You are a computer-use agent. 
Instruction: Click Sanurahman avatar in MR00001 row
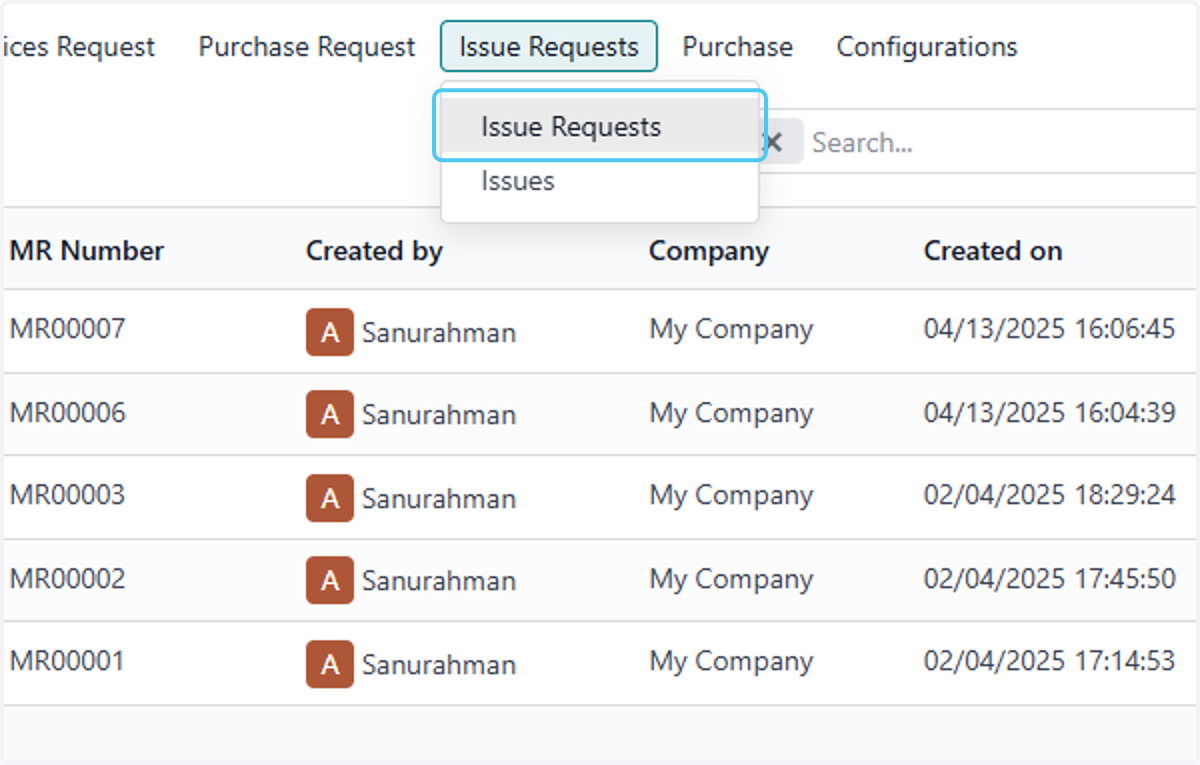tap(330, 664)
